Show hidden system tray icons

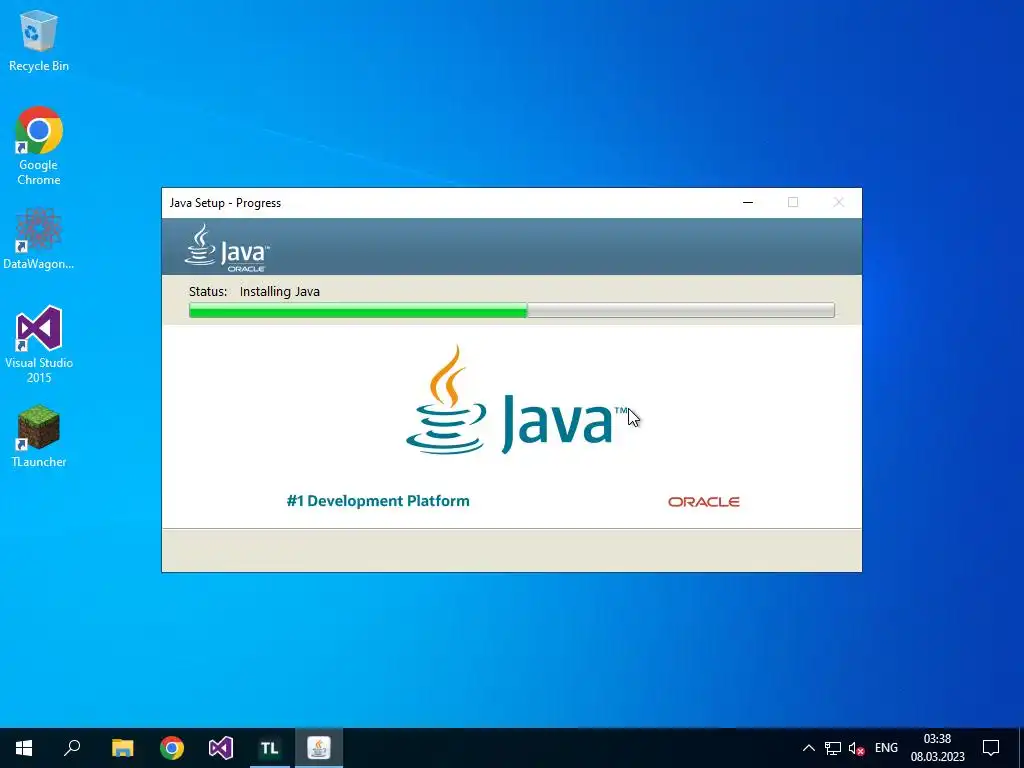[x=808, y=748]
